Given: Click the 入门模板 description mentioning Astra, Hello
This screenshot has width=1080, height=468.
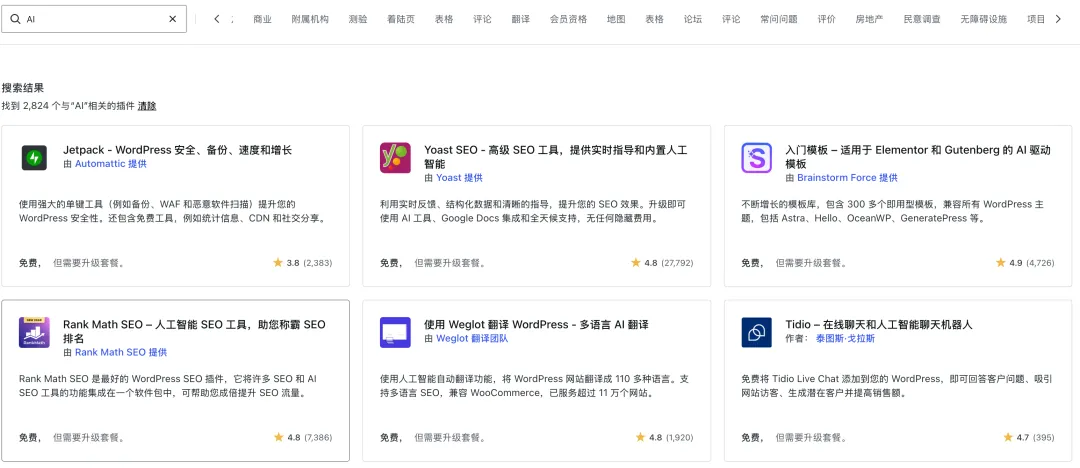Looking at the screenshot, I should pos(893,211).
